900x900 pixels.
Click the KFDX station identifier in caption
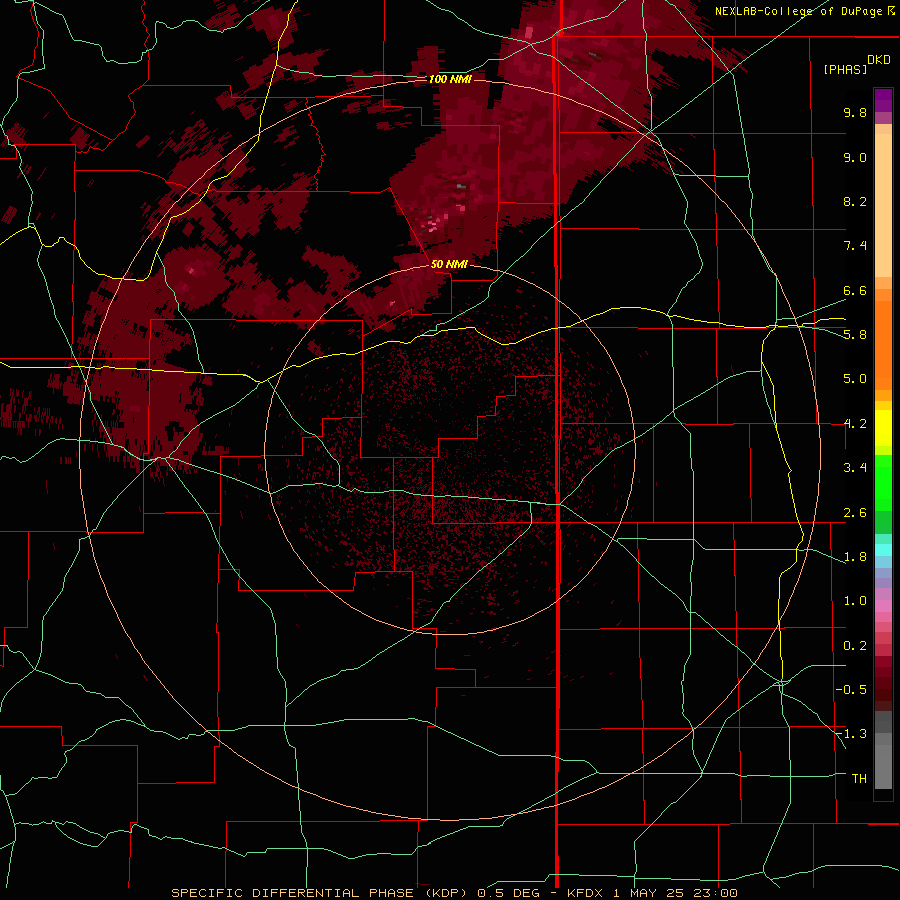[x=584, y=893]
